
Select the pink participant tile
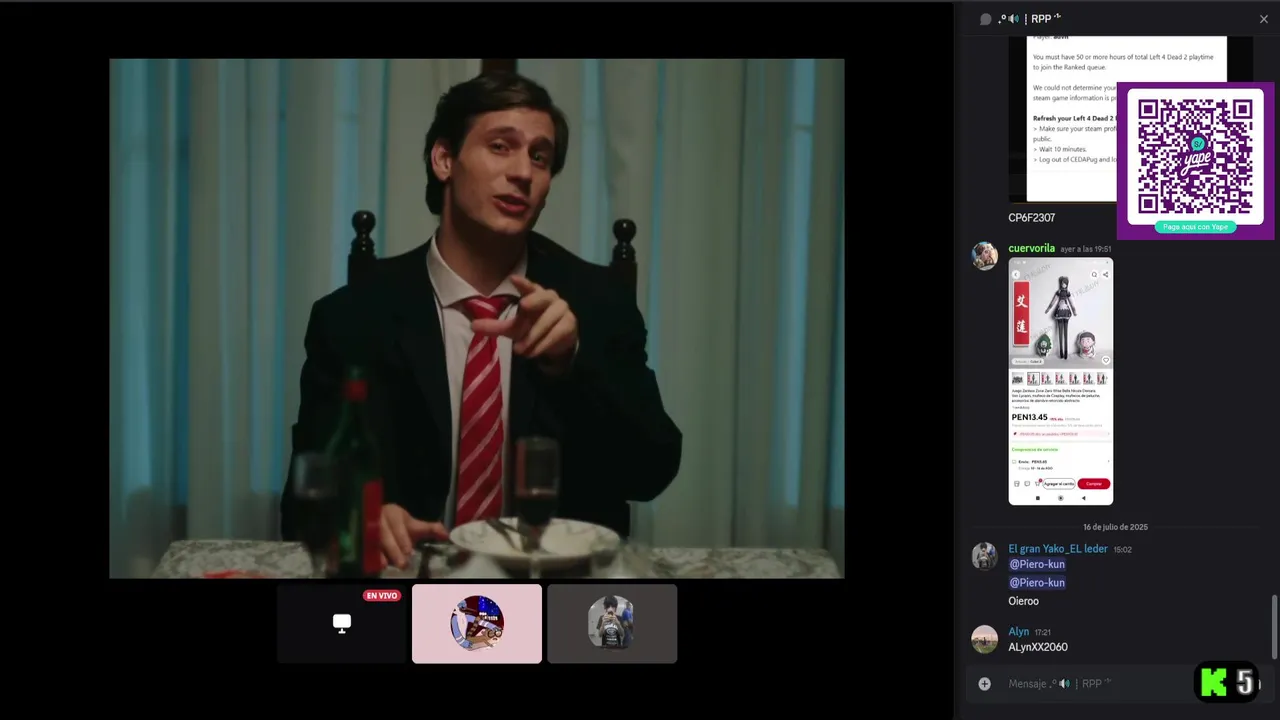(x=477, y=624)
